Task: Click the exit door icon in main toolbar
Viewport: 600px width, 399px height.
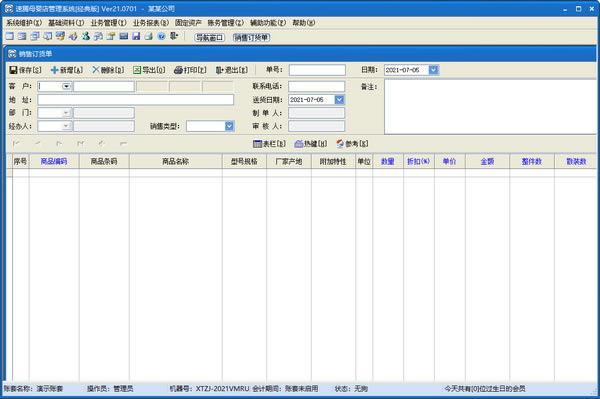Action: tap(174, 36)
